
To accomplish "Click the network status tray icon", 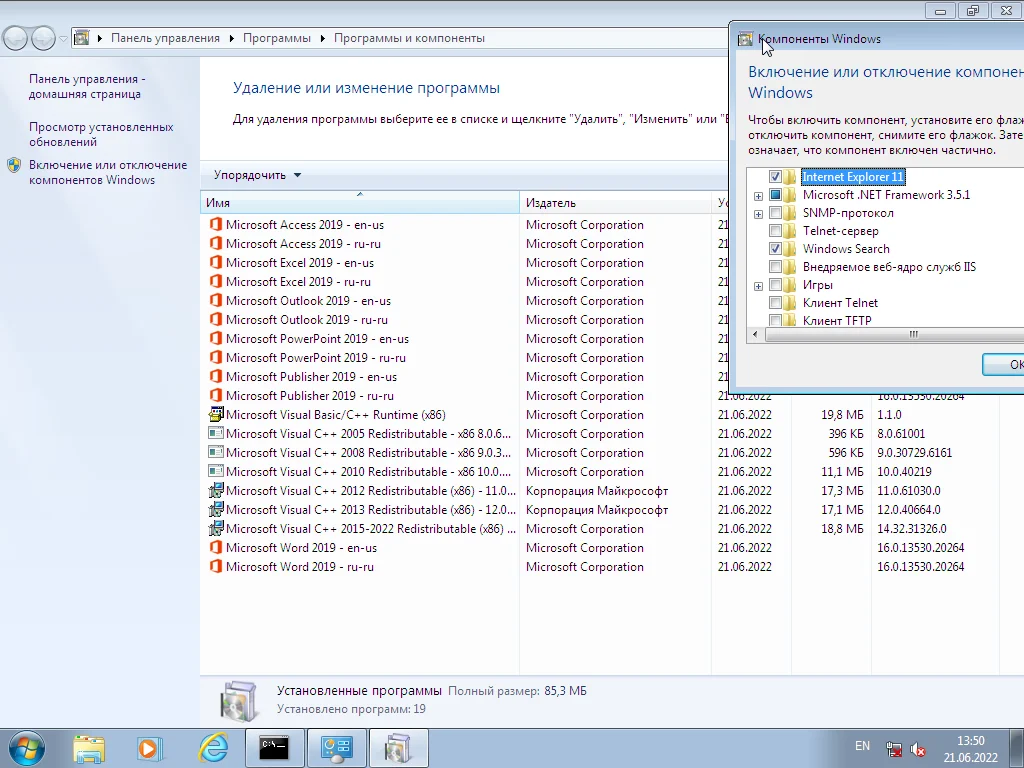I will coord(893,749).
